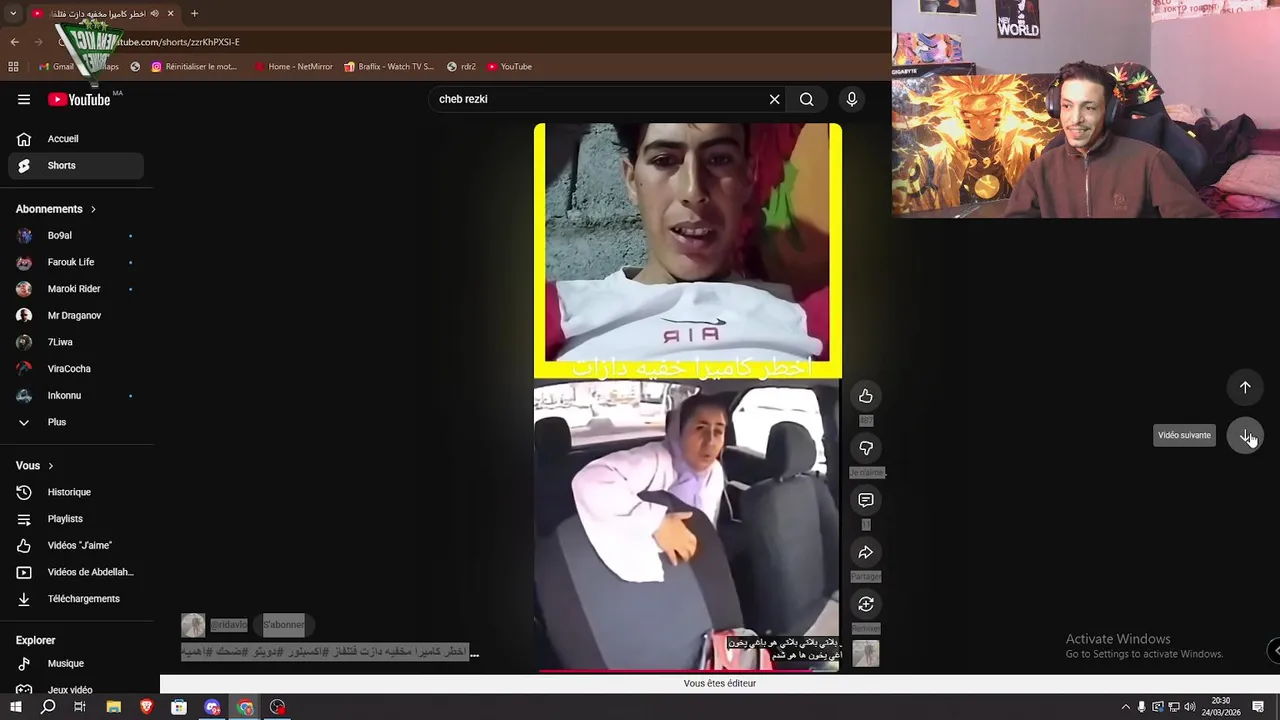Open Vidéos de Abdellah entry
This screenshot has height=720, width=1280.
click(76, 572)
